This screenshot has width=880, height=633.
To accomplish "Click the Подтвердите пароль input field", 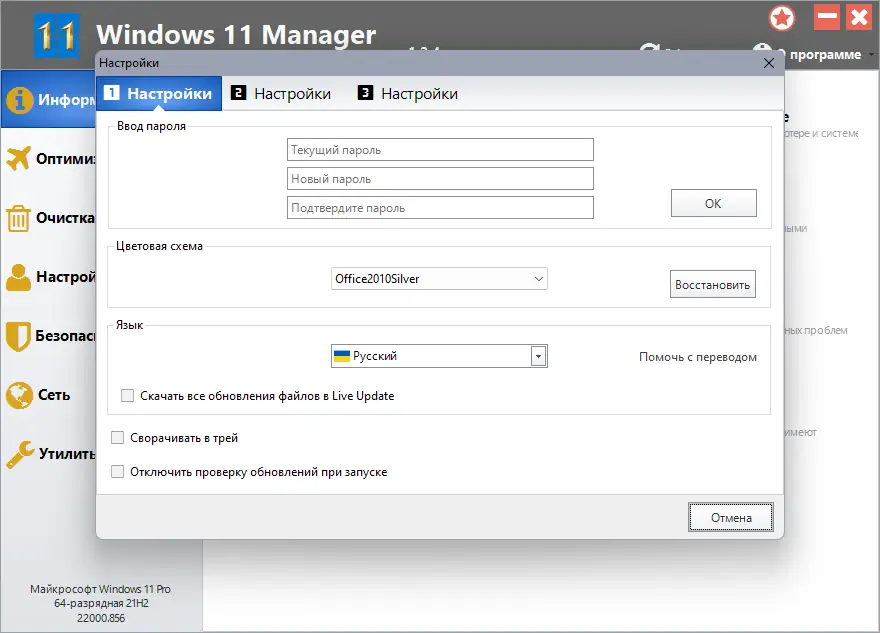I will (x=440, y=208).
